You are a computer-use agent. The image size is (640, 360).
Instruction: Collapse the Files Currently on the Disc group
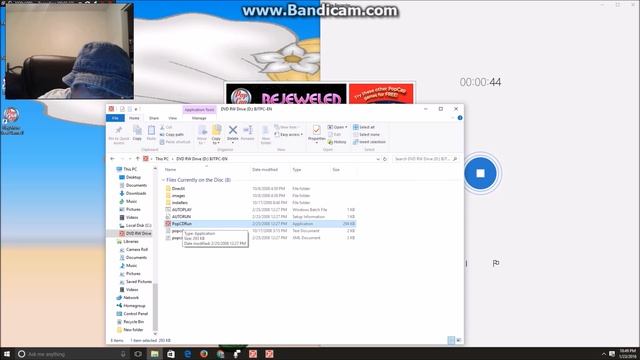point(163,180)
